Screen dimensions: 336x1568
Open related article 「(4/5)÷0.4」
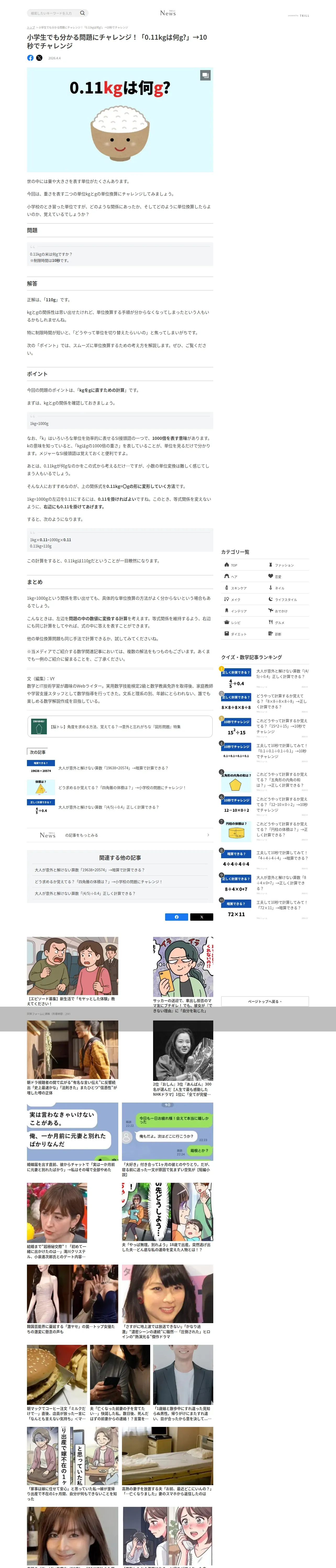[85, 893]
